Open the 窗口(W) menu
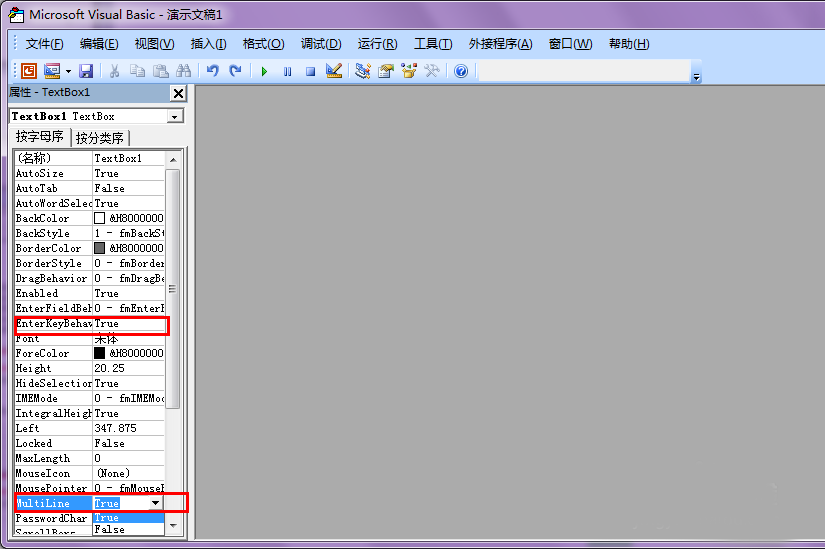825x549 pixels. tap(570, 44)
